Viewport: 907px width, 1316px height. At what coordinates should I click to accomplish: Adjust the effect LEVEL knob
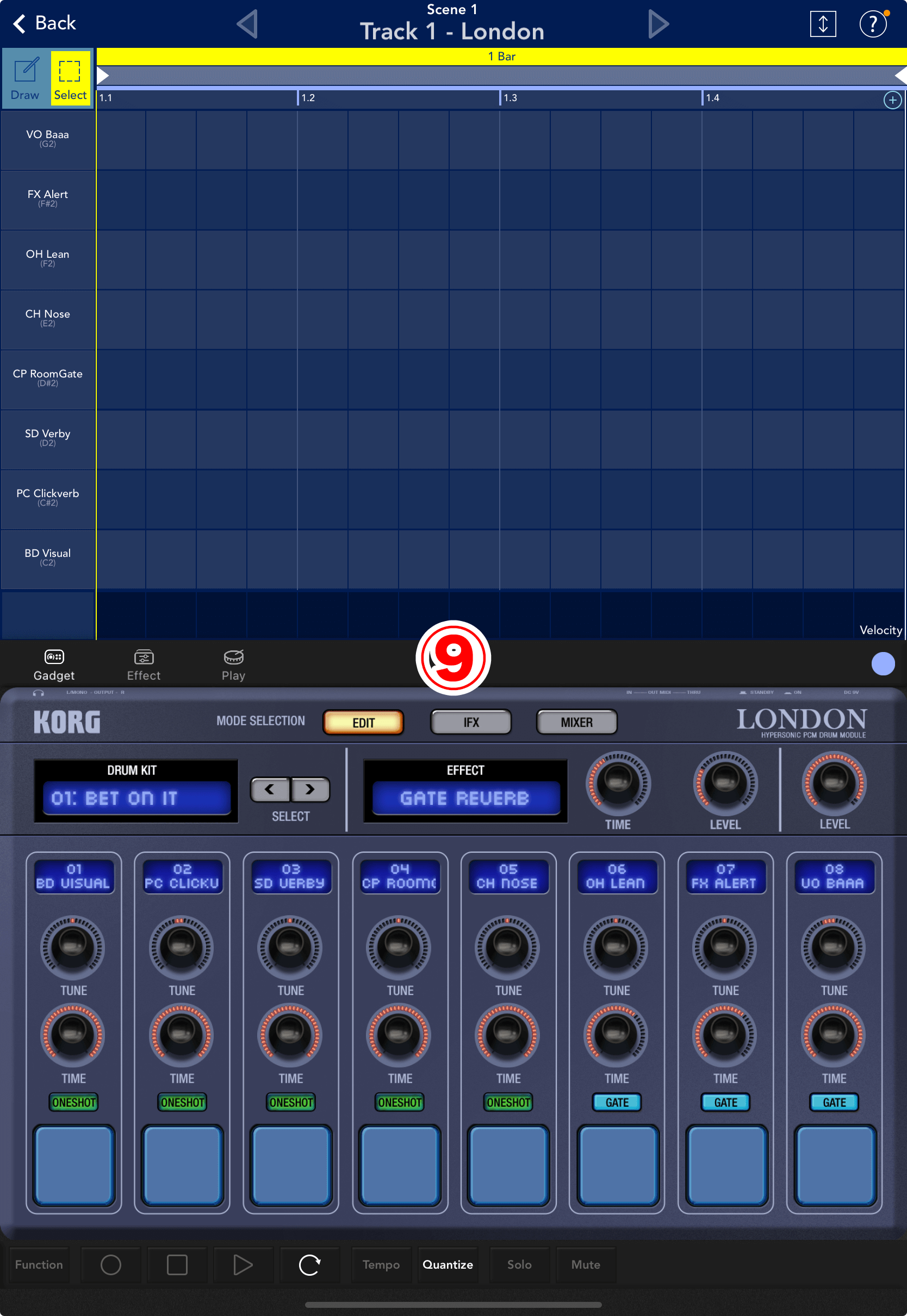pyautogui.click(x=725, y=783)
